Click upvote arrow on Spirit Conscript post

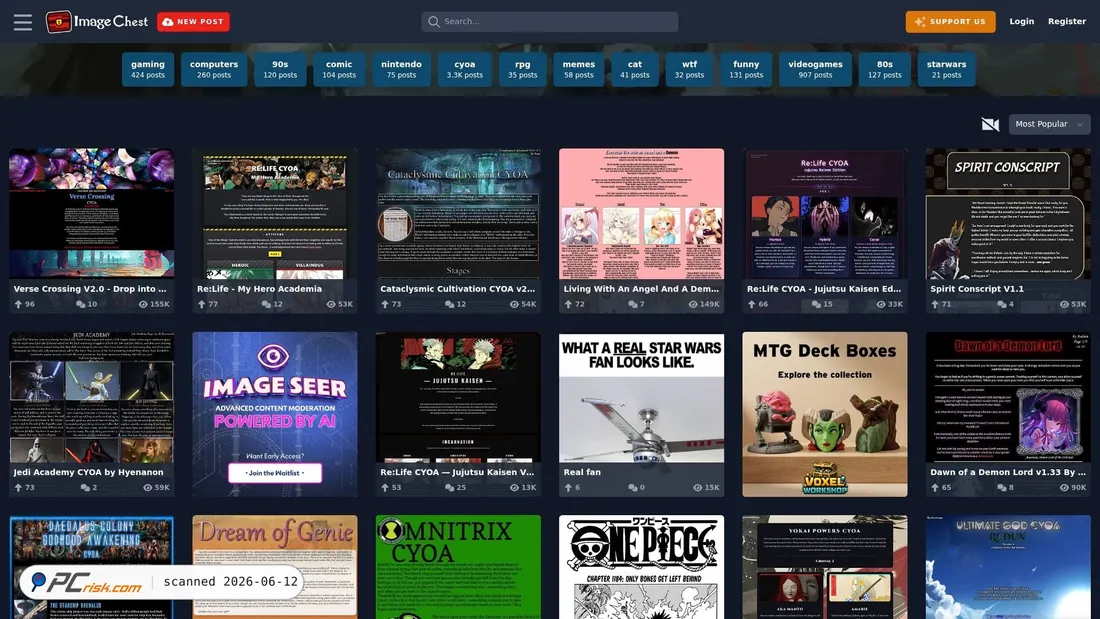coord(934,304)
